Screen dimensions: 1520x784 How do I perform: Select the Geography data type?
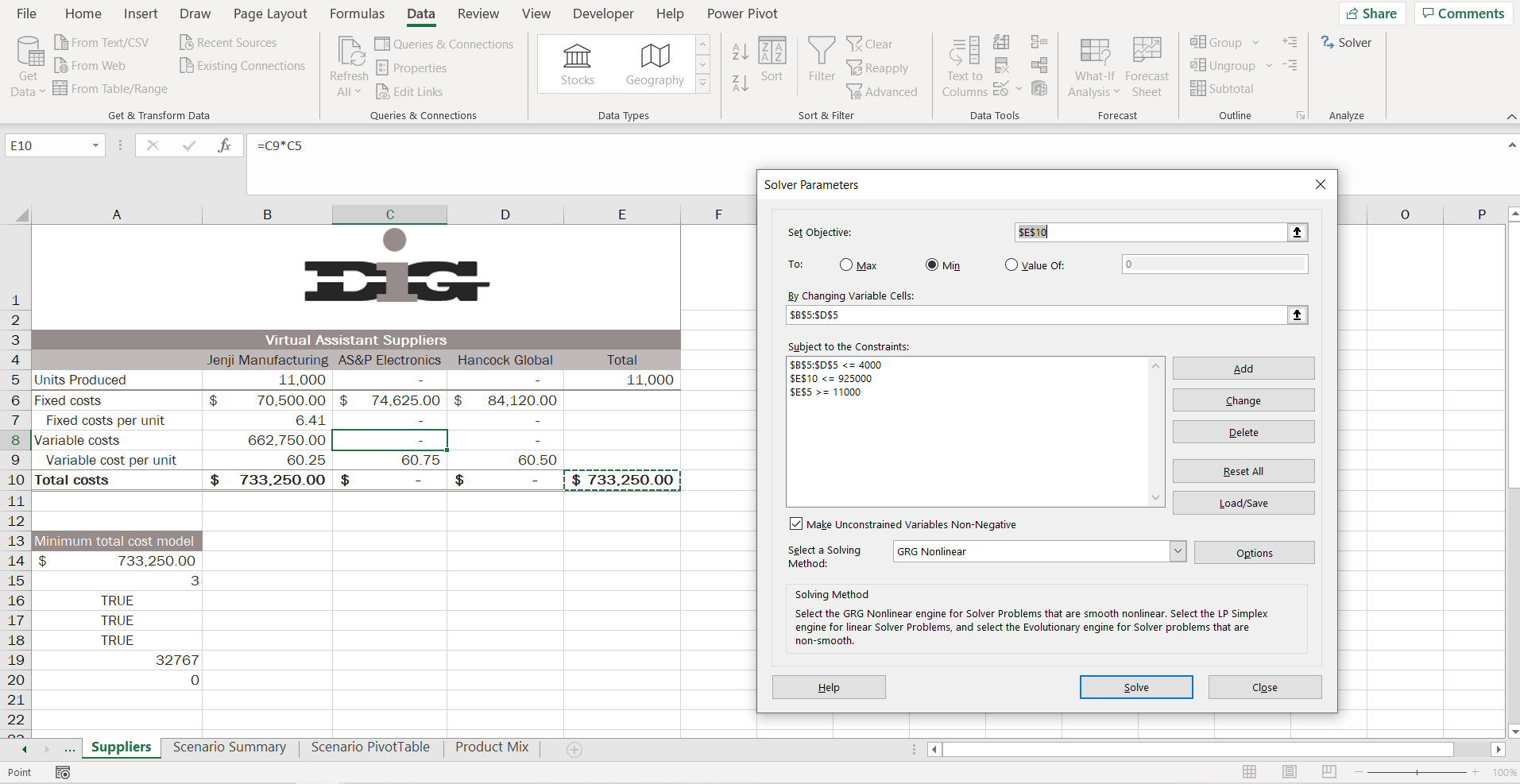[653, 64]
